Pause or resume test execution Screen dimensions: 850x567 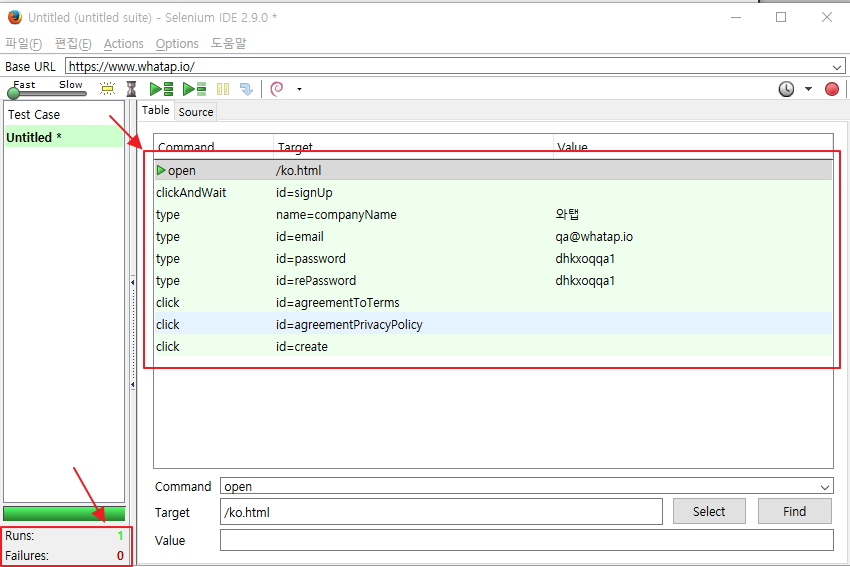[223, 89]
